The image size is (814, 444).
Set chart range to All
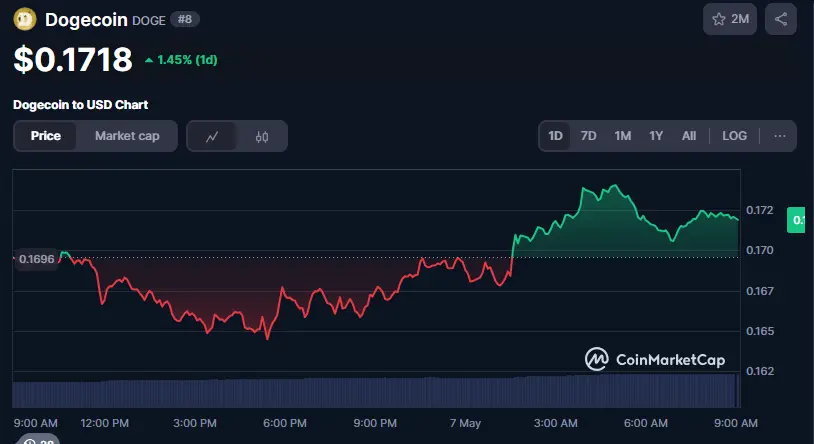689,136
